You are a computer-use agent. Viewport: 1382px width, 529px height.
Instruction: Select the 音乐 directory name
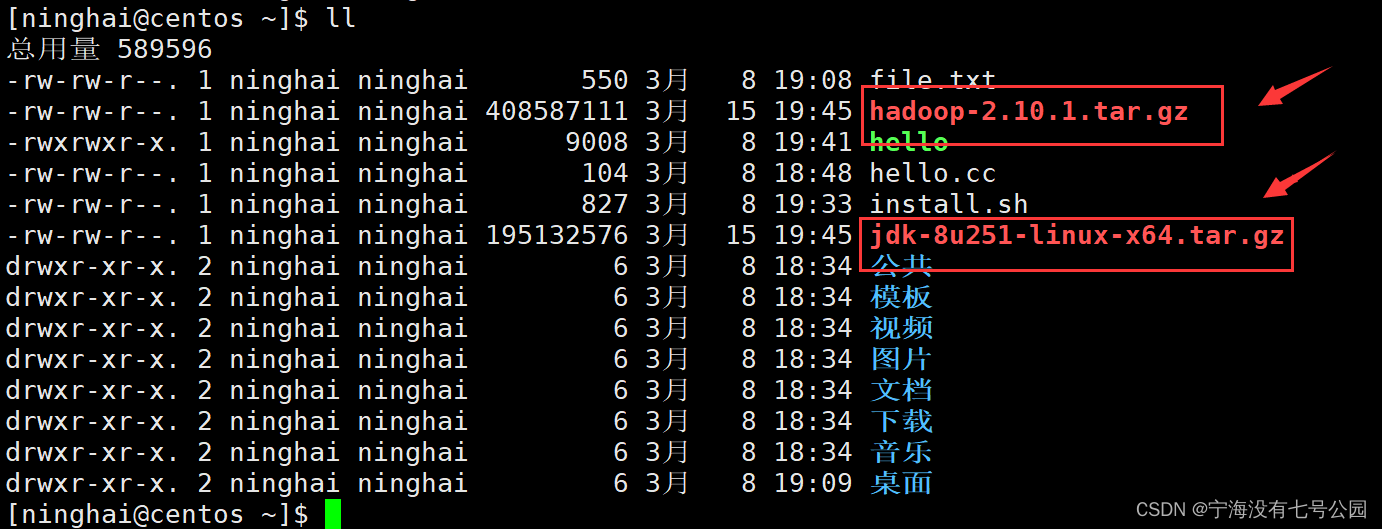point(901,452)
